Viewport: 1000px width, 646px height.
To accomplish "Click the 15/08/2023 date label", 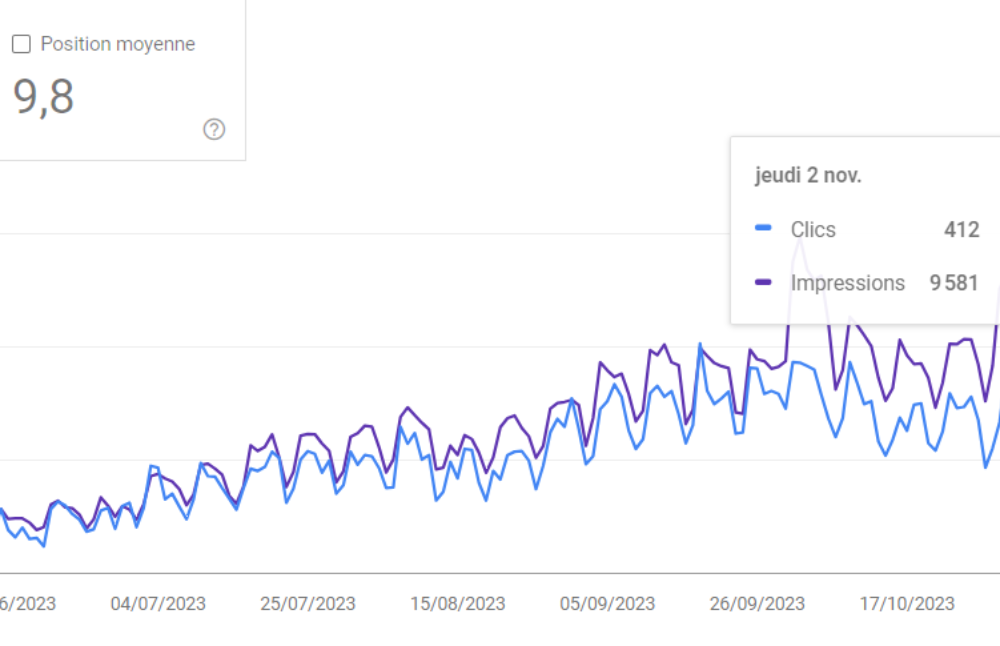I will [458, 603].
